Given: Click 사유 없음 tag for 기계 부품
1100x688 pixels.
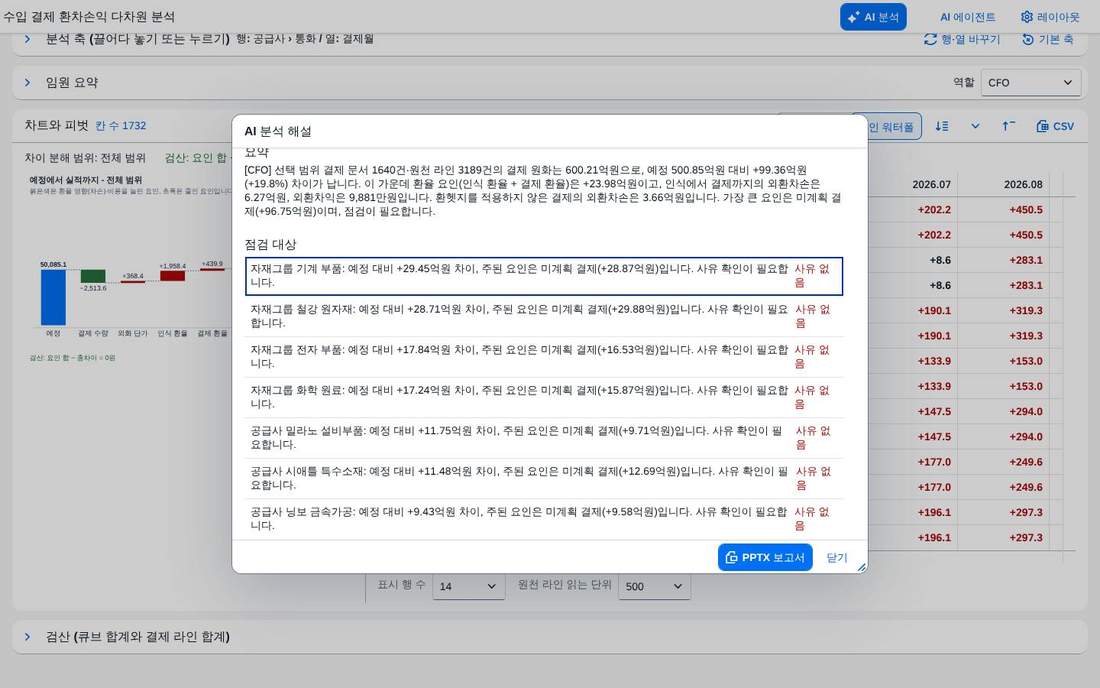Looking at the screenshot, I should (x=812, y=276).
